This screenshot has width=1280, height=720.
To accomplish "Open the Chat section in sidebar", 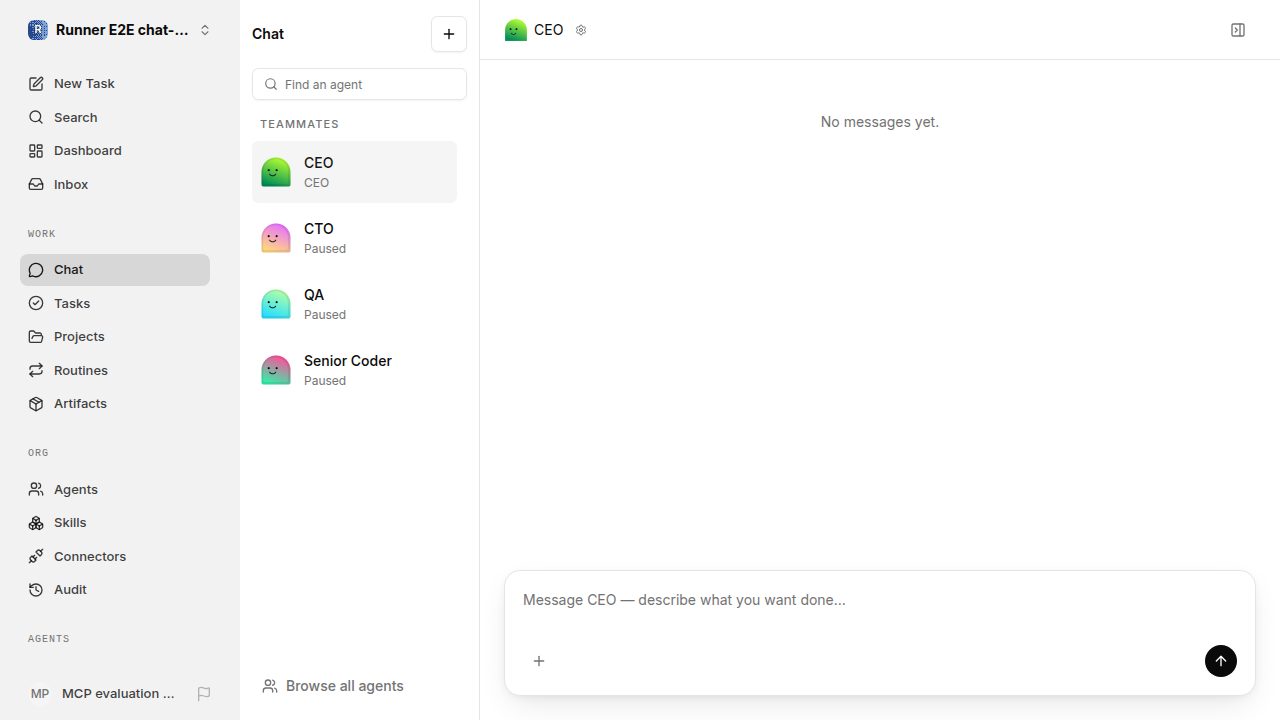I will 115,270.
